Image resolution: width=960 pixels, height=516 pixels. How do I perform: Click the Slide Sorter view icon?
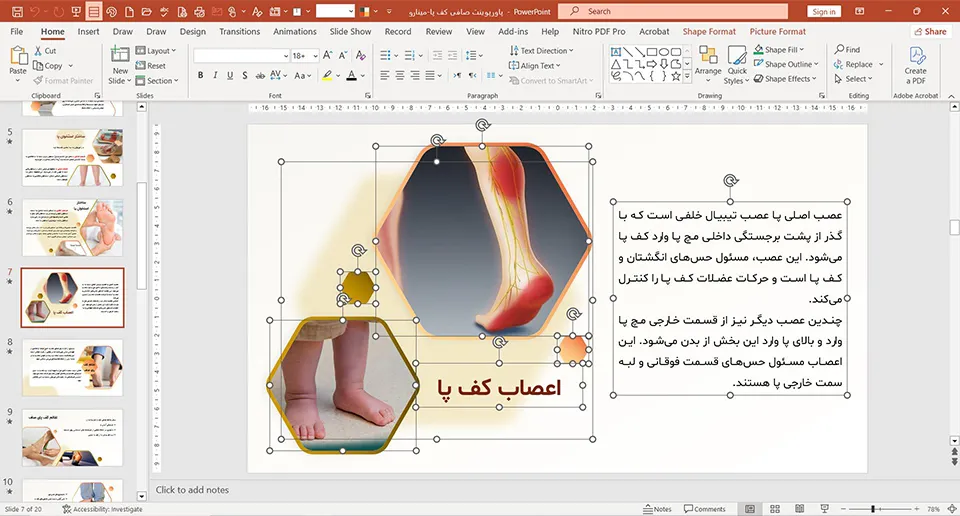point(774,509)
